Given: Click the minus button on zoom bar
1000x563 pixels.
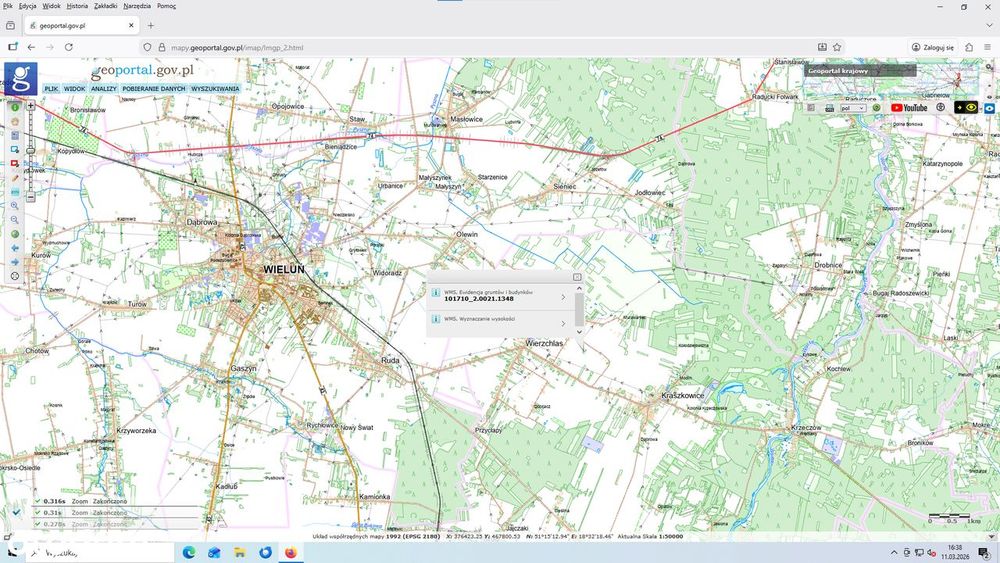Looking at the screenshot, I should pos(31,197).
